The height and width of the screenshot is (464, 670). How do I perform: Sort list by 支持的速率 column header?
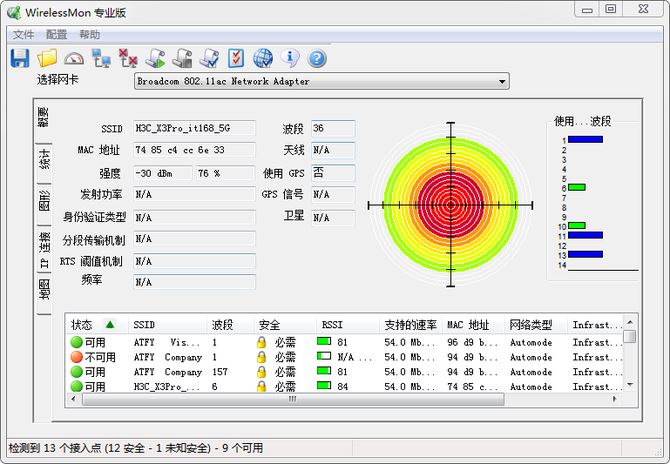pos(411,325)
